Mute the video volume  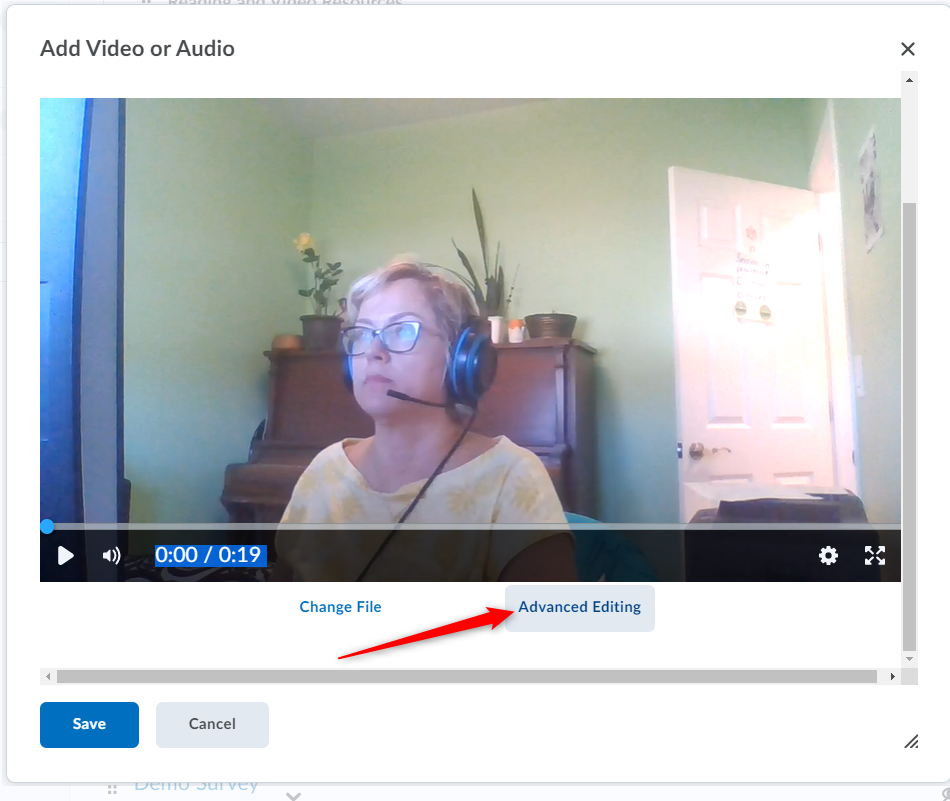click(x=111, y=556)
